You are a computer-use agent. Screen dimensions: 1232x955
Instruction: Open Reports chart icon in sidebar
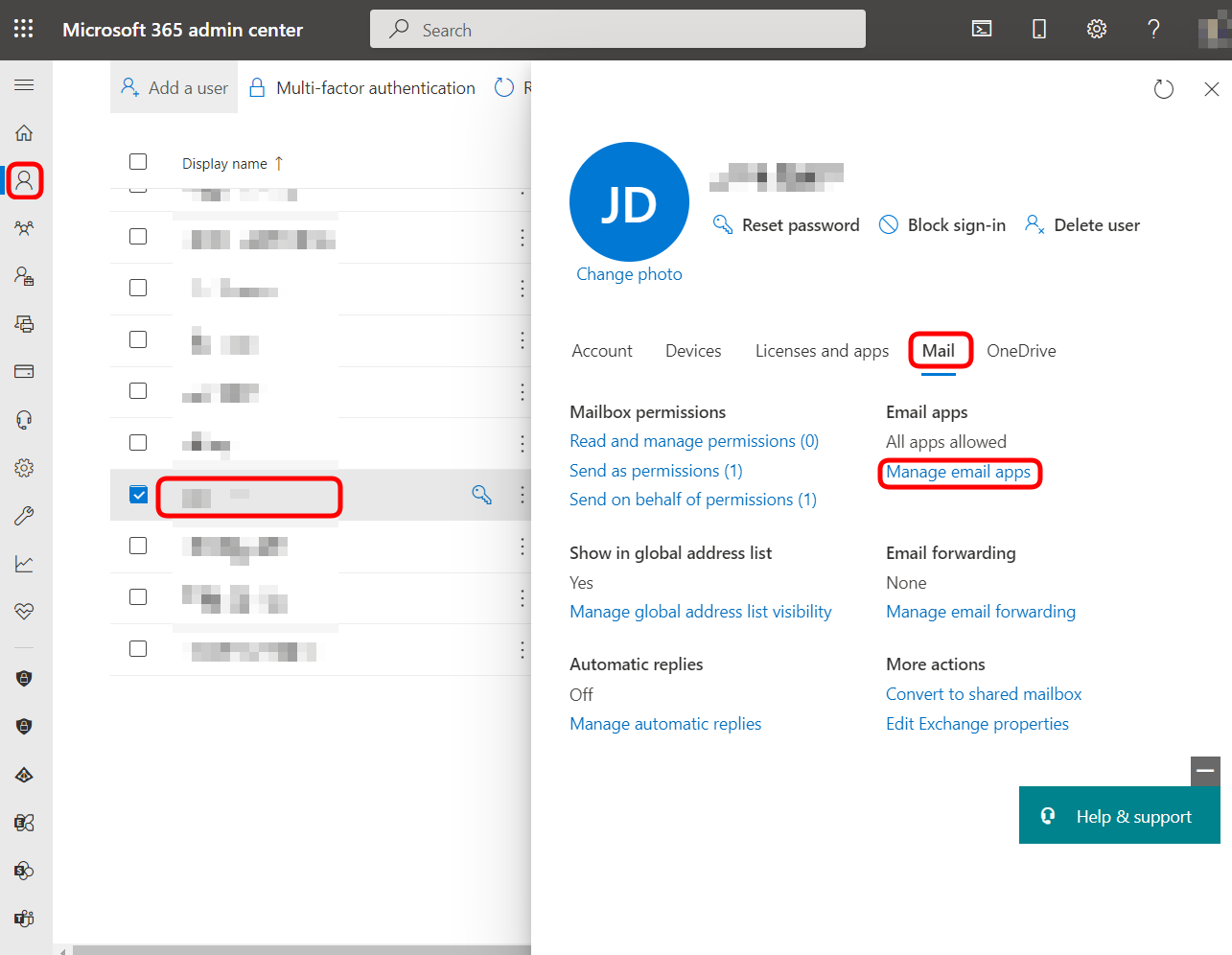tap(24, 564)
